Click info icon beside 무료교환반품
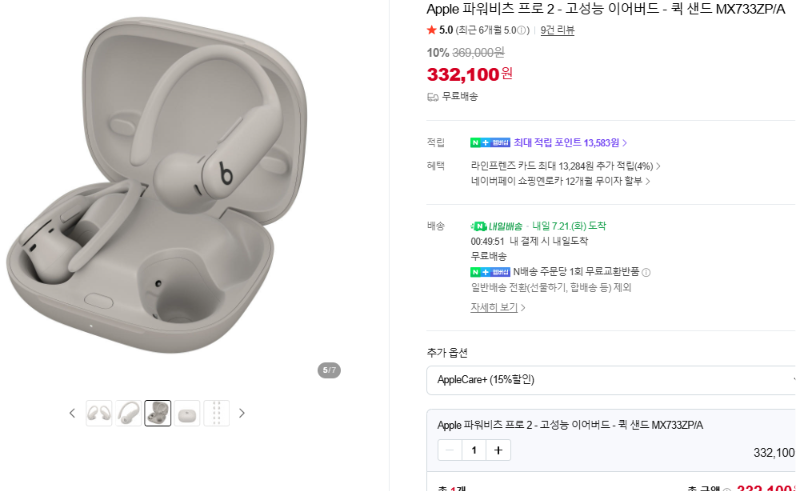 click(x=646, y=273)
